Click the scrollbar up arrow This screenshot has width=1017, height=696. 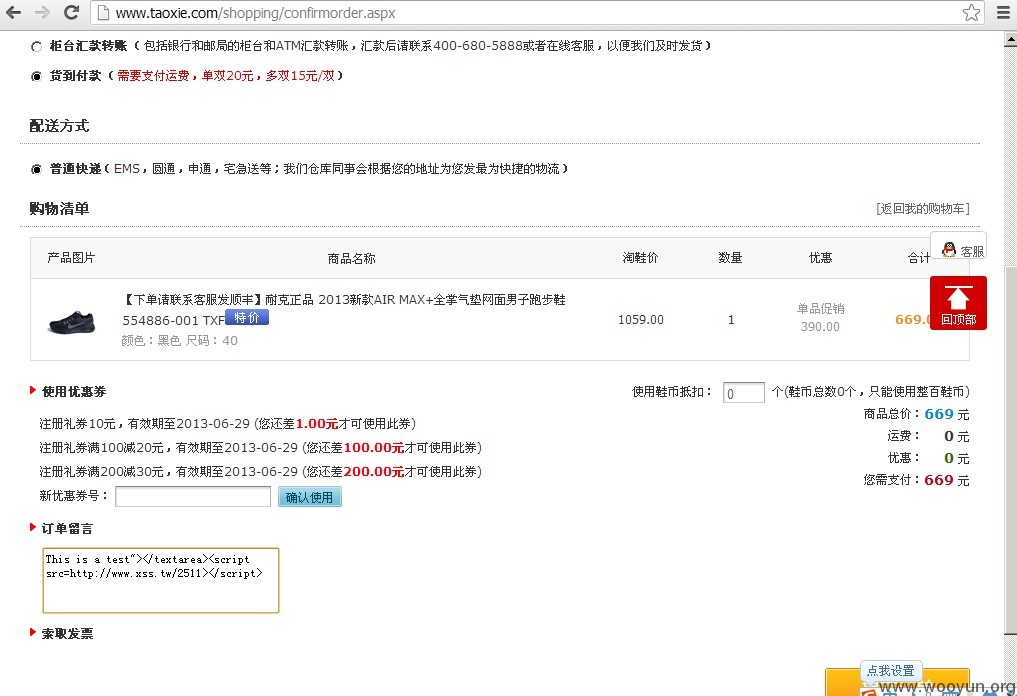1010,40
